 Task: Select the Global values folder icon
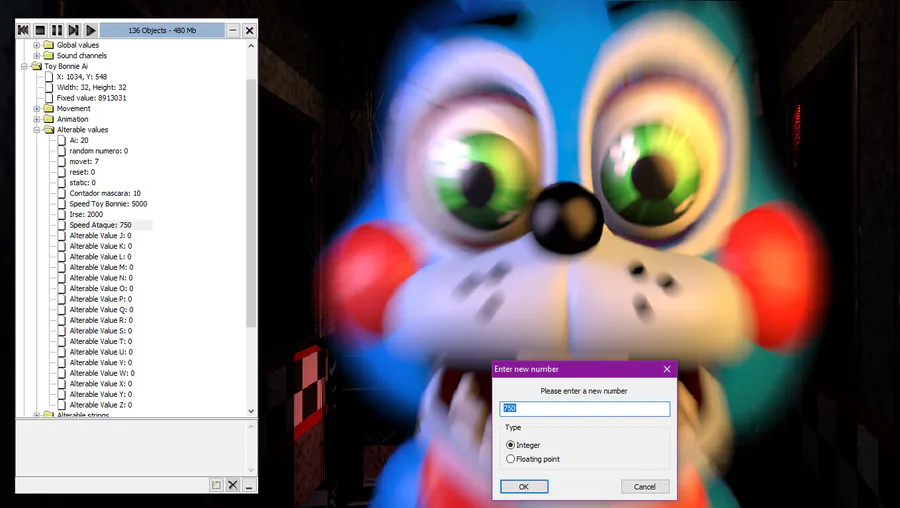49,45
